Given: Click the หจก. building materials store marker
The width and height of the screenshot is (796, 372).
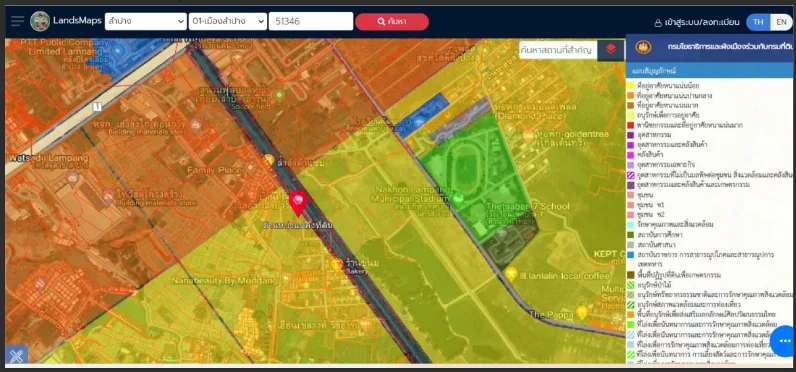Looking at the screenshot, I should coord(195,125).
